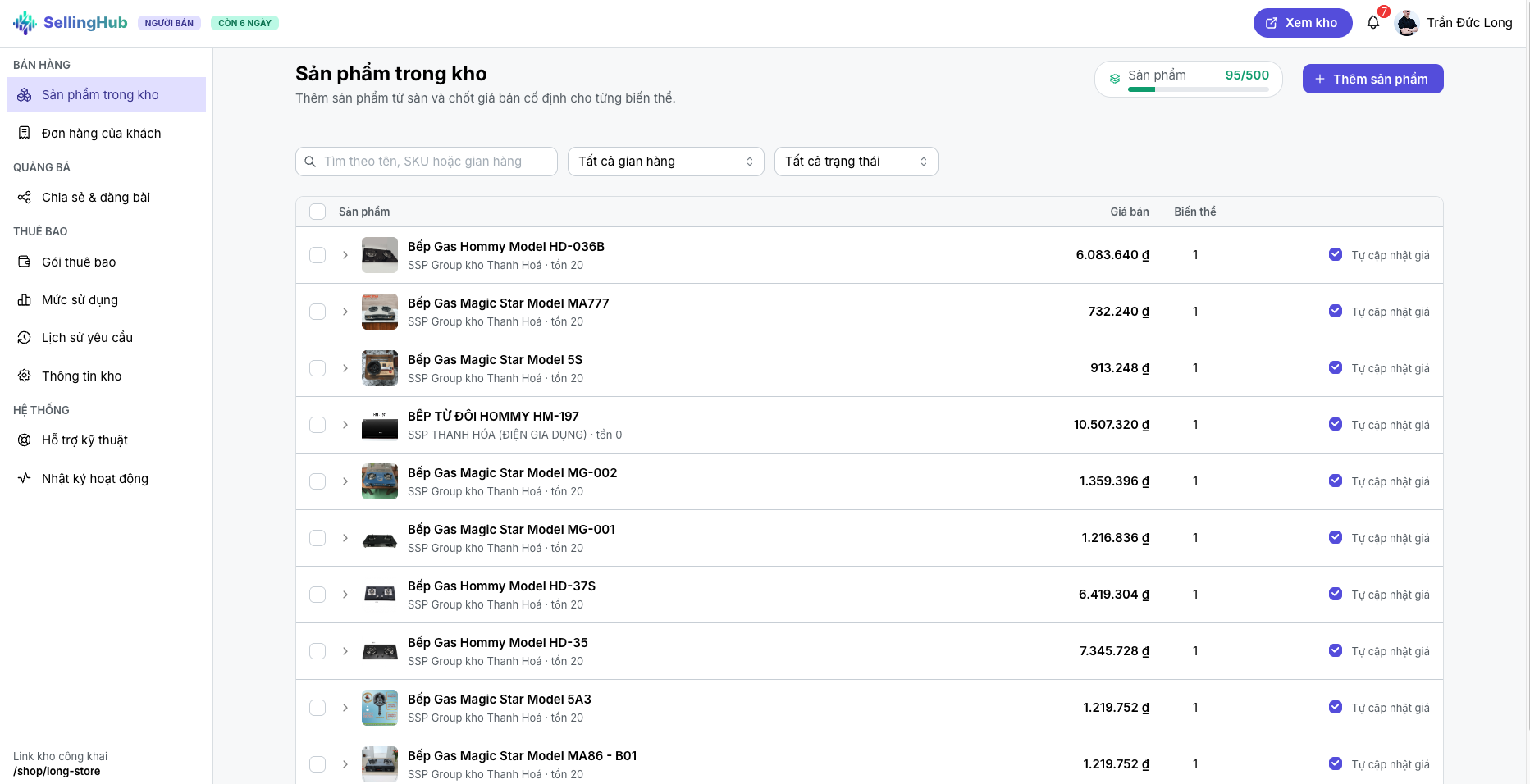Open Chia sẻ & đăng bài menu
Viewport: 1530px width, 784px height.
(x=106, y=198)
